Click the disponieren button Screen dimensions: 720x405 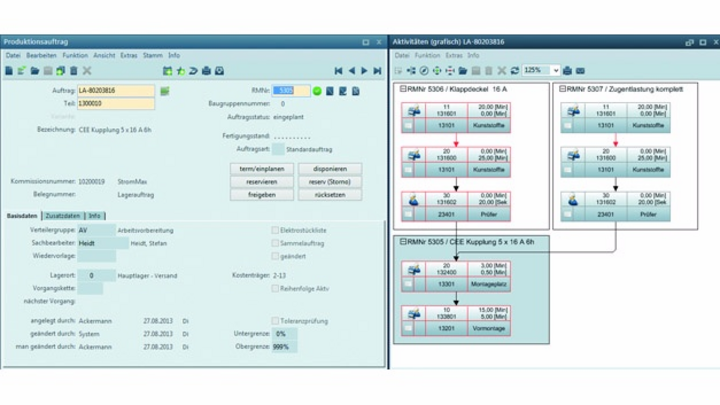[x=329, y=169]
